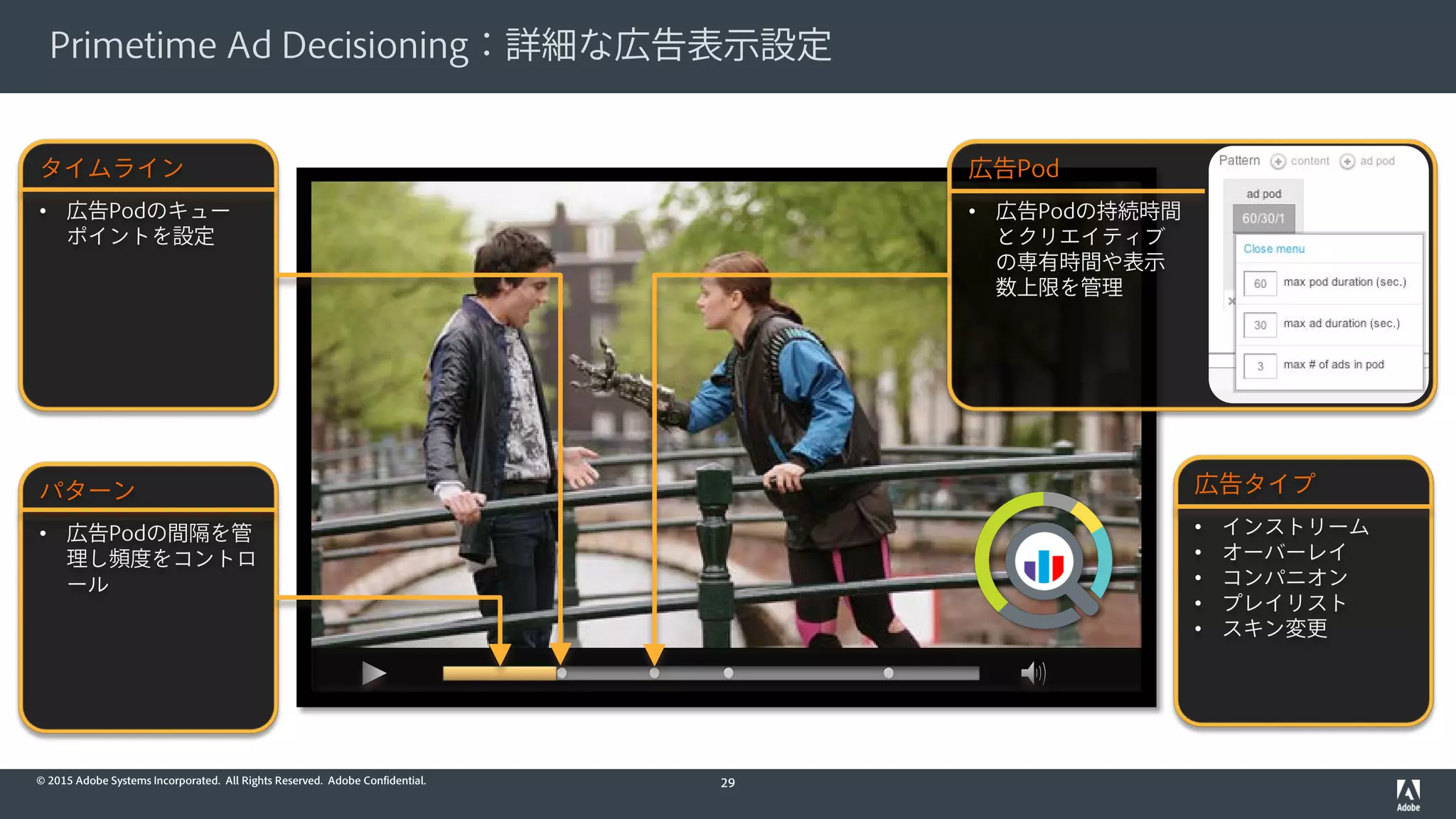
Task: Click the Close menu link
Action: coord(1274,249)
